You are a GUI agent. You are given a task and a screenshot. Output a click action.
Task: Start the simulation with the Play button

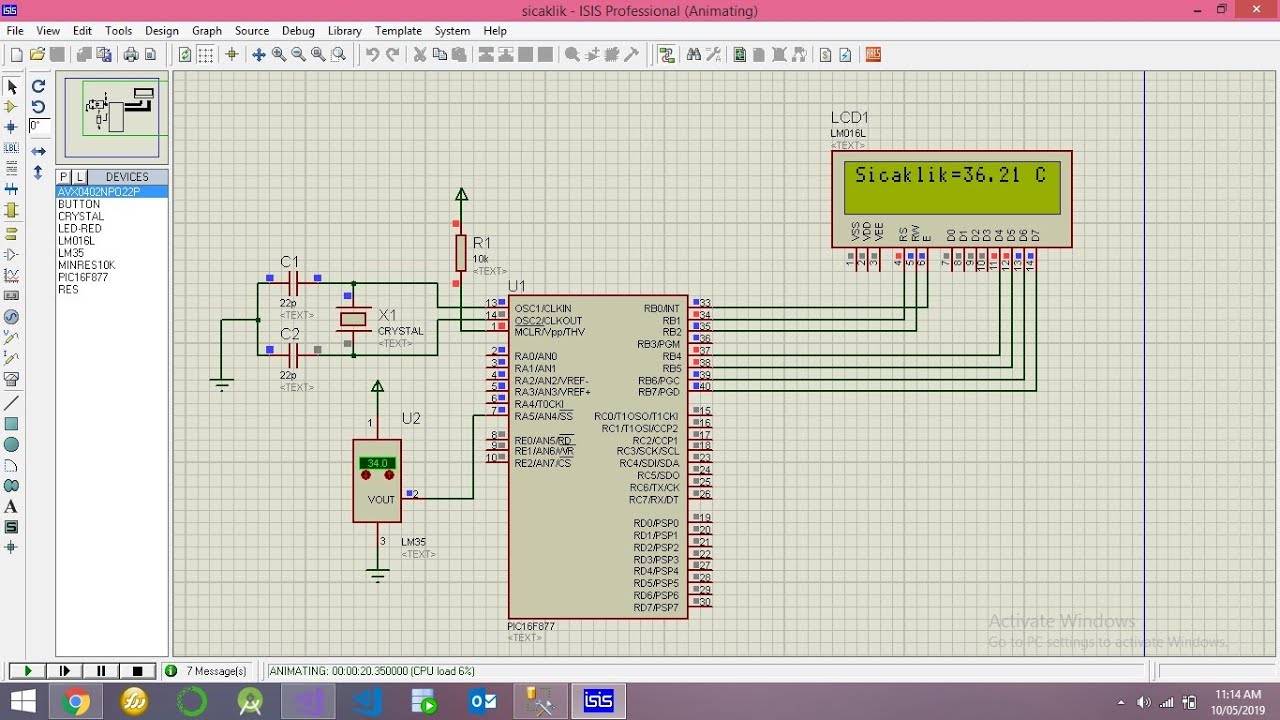click(27, 671)
